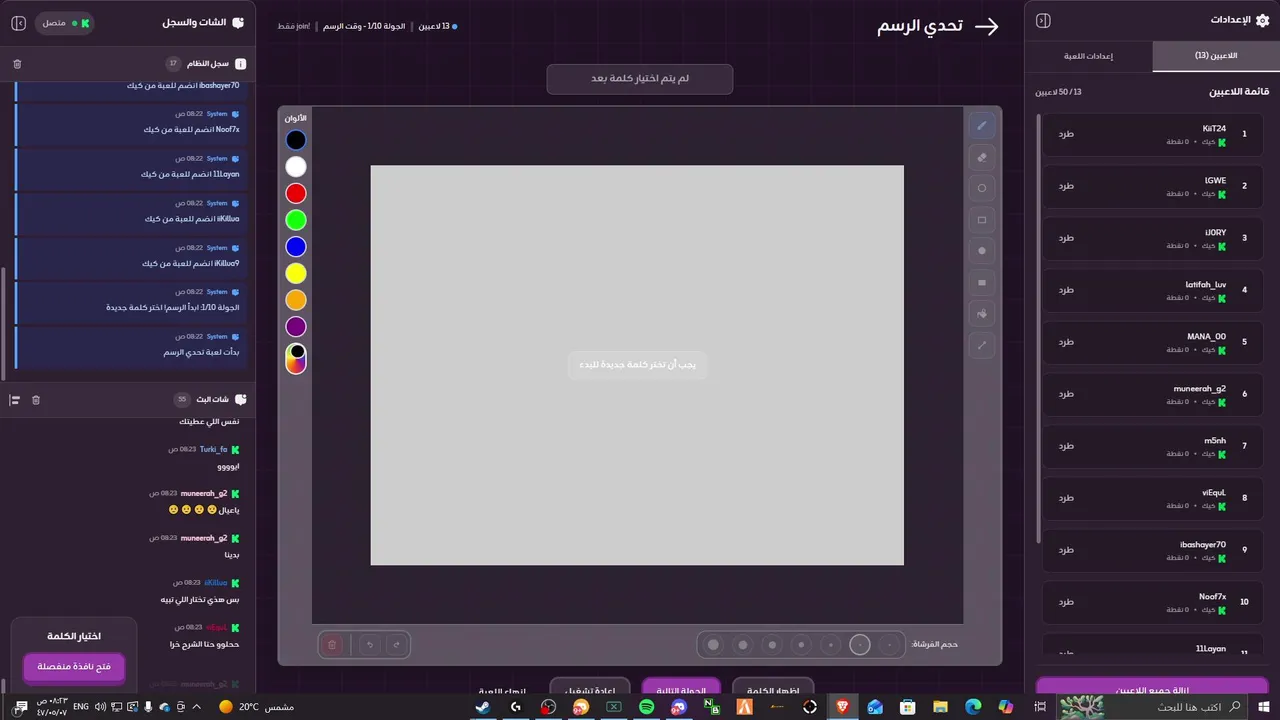Switch to the إعدادات اللعبة tab
Viewport: 1280px width, 720px height.
[1089, 56]
